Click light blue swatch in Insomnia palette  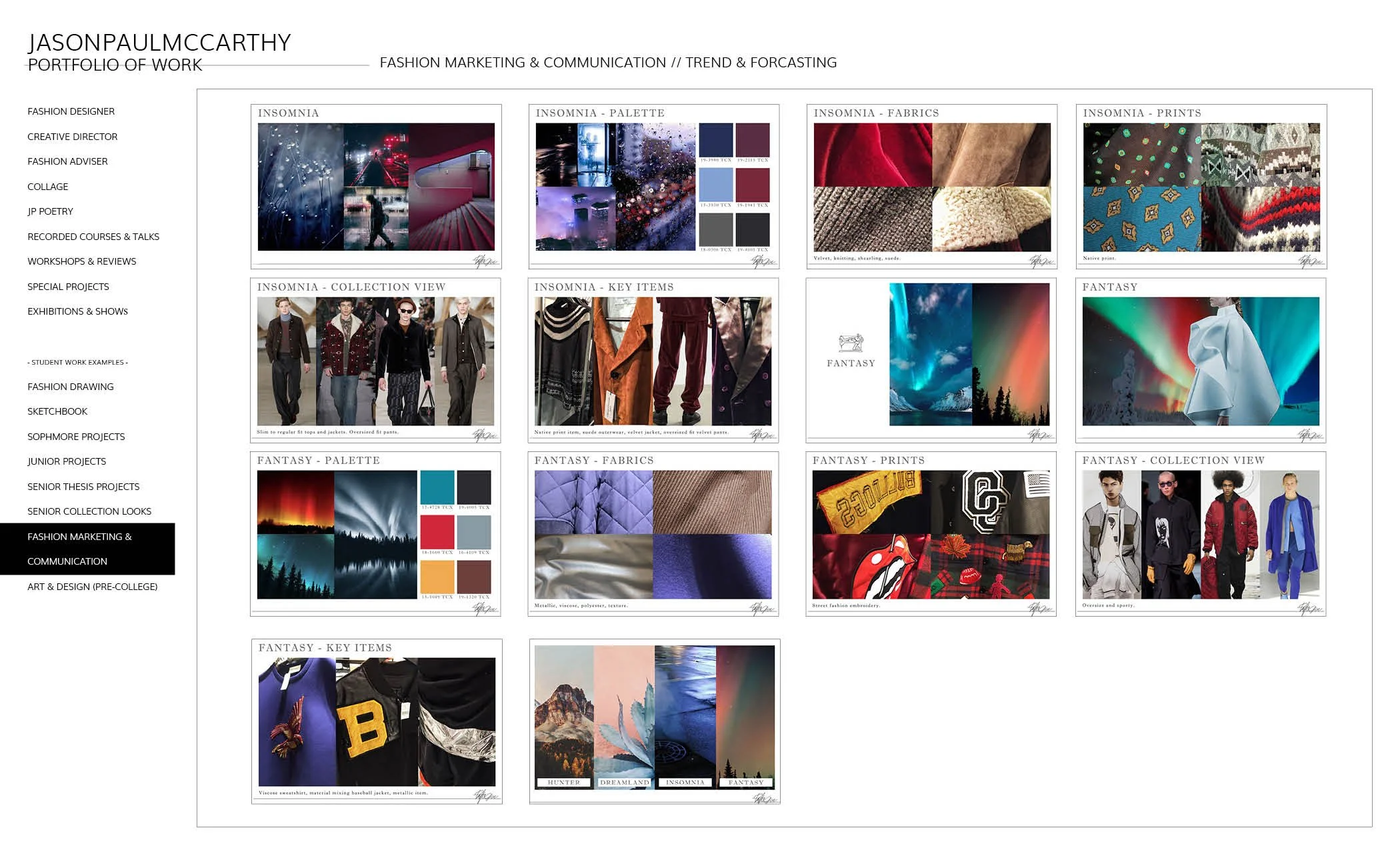(715, 185)
